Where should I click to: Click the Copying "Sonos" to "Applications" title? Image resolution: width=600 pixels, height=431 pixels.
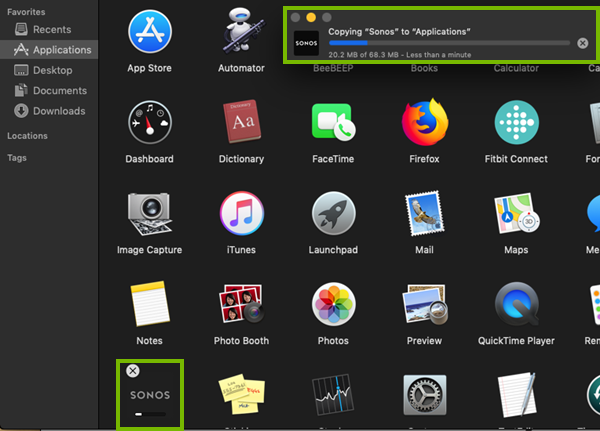coord(399,32)
